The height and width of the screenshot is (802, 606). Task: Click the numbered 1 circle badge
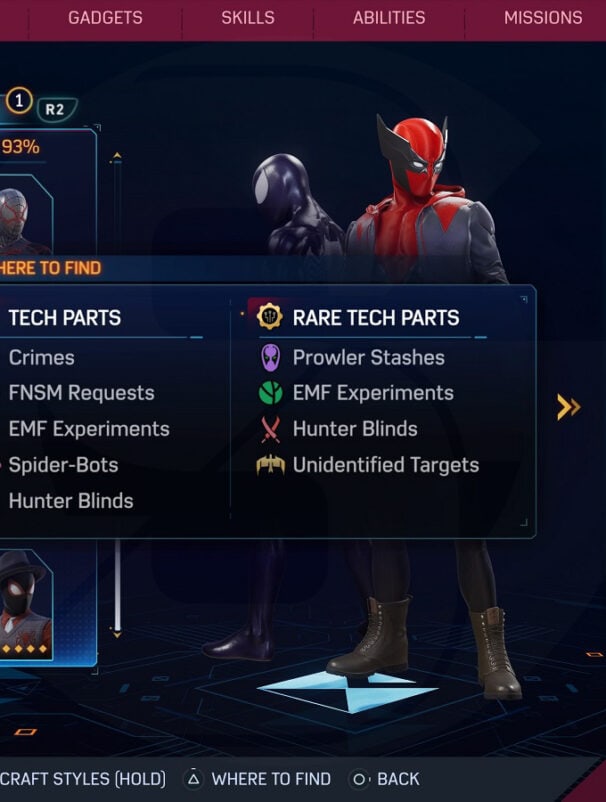tap(19, 100)
